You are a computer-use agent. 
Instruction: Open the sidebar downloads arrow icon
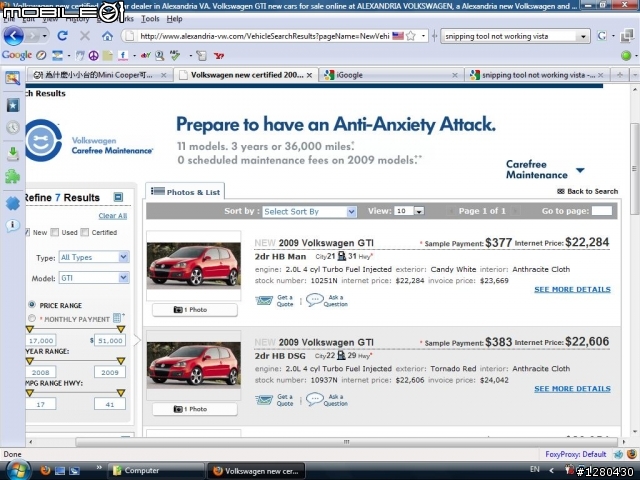click(x=13, y=153)
